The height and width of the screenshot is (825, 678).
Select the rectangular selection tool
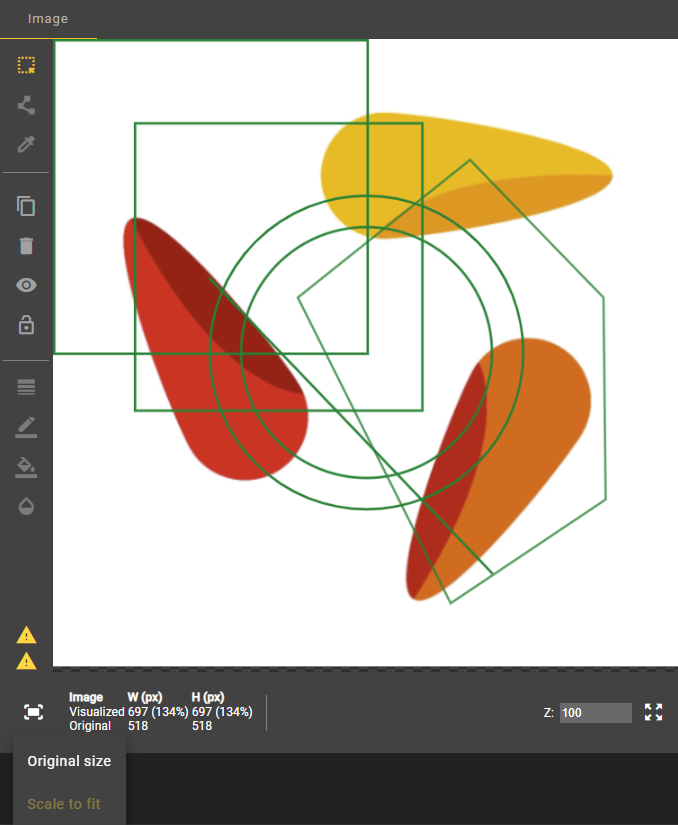pyautogui.click(x=26, y=66)
